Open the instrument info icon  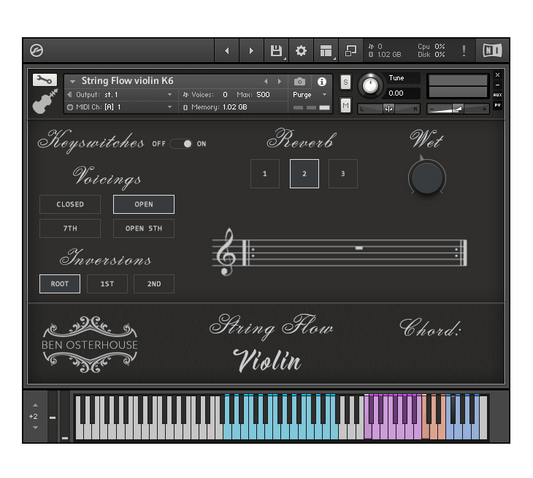click(322, 82)
